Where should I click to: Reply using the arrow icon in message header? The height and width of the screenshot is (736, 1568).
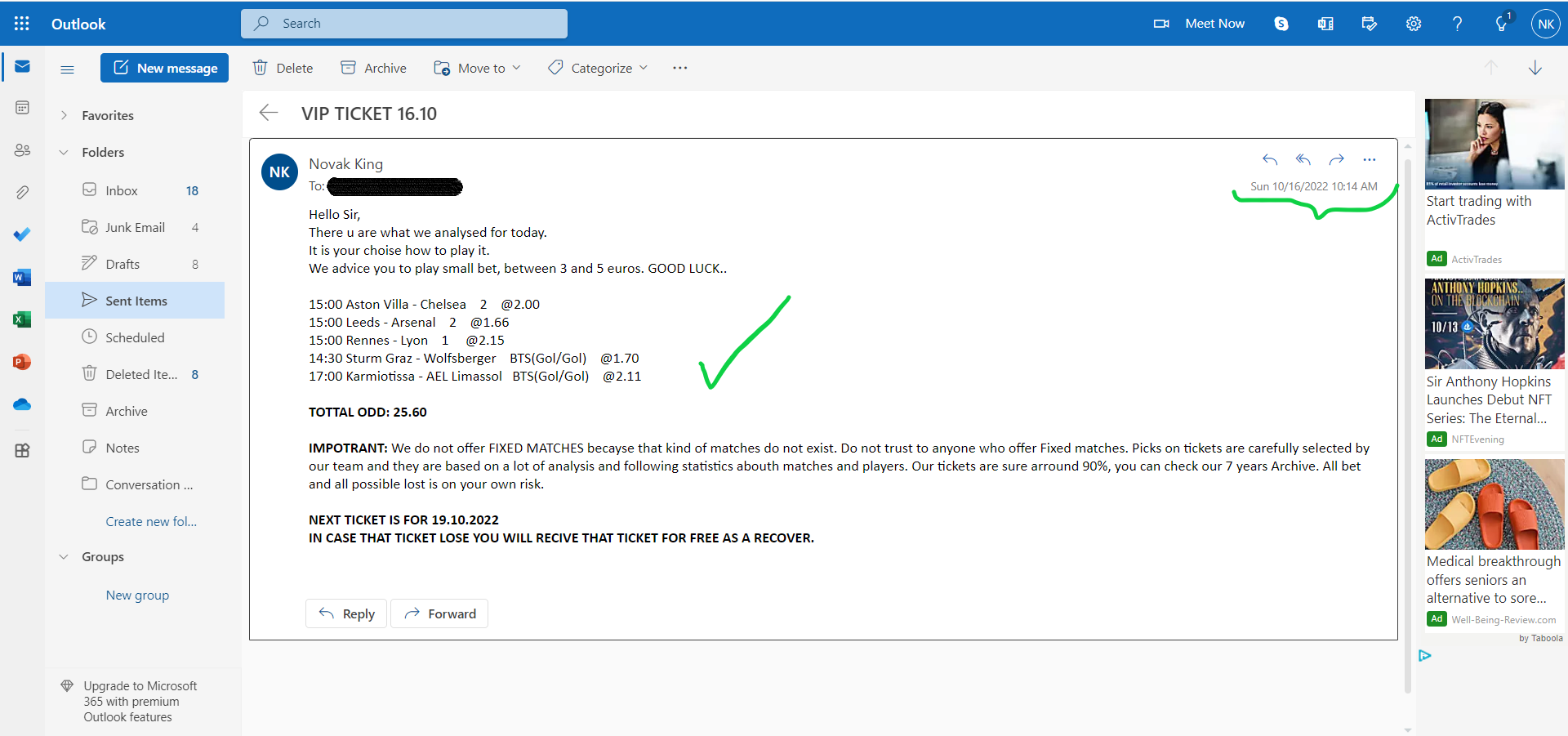[x=1270, y=159]
